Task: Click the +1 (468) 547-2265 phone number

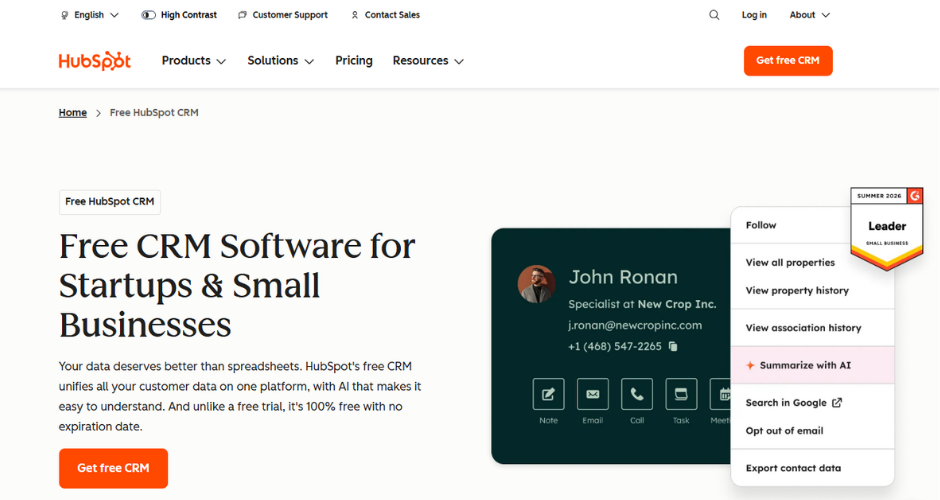Action: 614,347
